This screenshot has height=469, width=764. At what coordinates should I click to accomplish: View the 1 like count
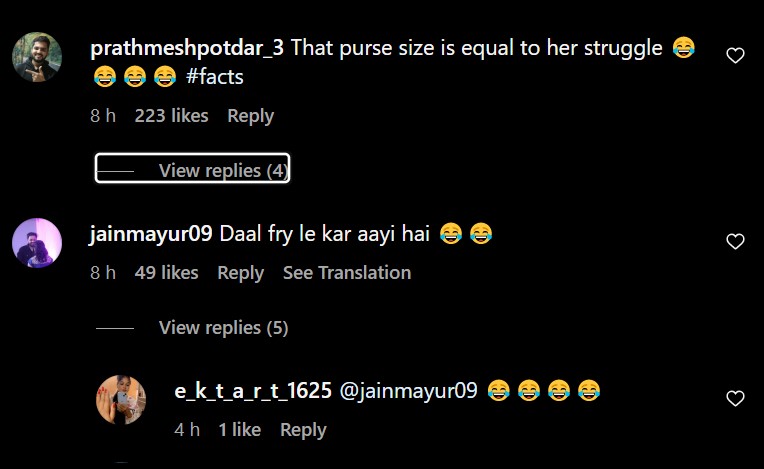pos(240,430)
